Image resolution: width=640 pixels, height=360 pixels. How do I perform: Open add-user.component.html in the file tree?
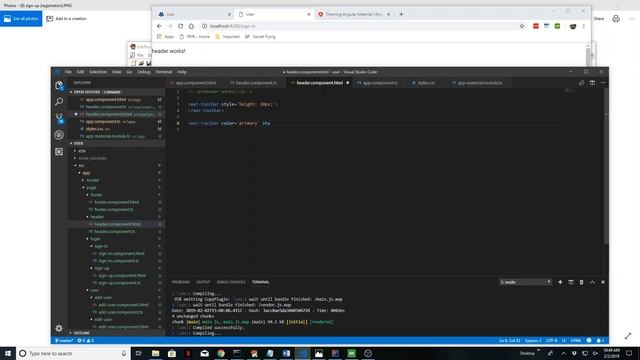(x=123, y=305)
